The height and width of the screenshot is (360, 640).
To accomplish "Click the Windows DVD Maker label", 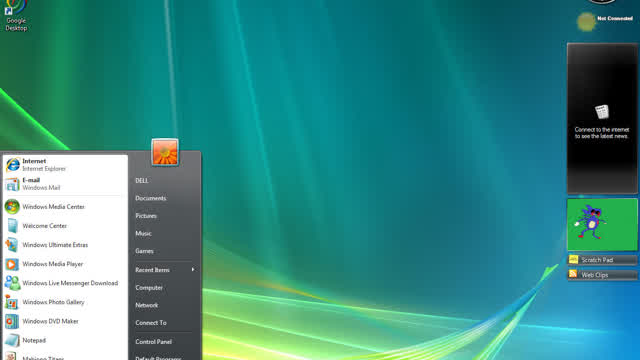I will (x=50, y=321).
